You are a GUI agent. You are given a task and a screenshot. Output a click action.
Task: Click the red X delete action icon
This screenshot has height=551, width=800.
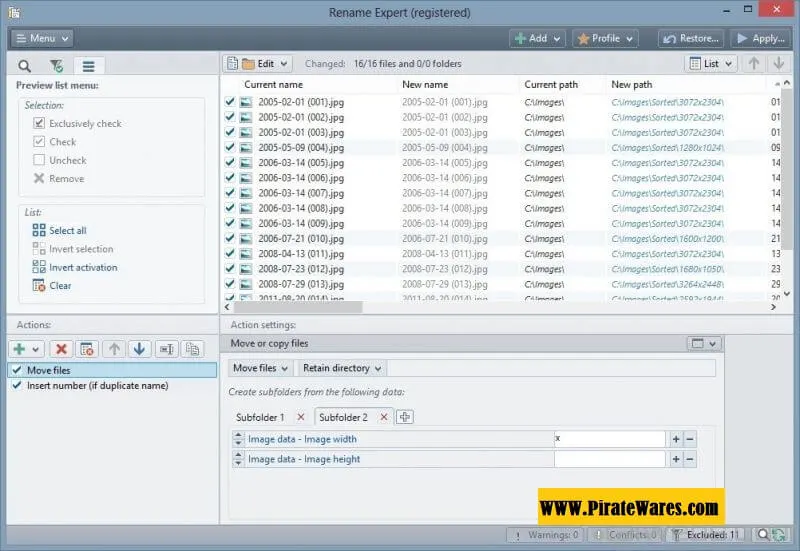tap(61, 349)
